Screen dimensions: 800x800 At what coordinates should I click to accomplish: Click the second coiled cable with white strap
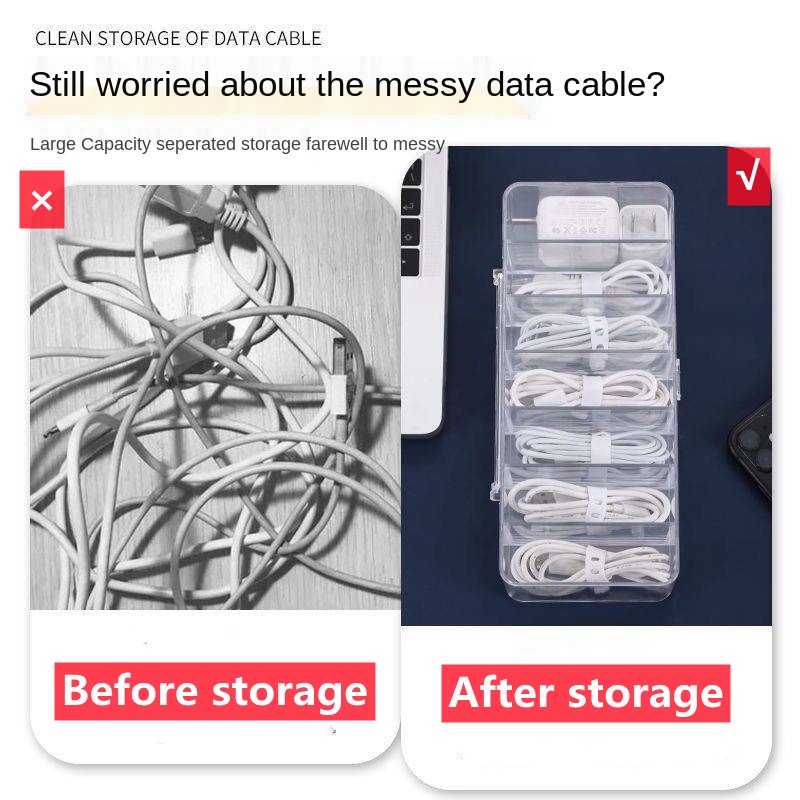click(x=592, y=332)
